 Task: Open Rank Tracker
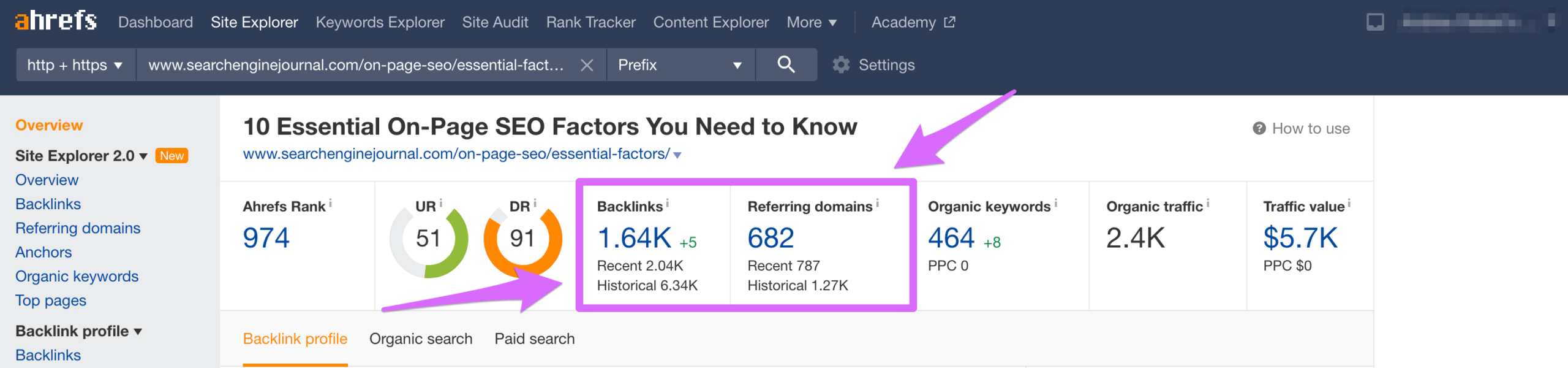point(590,22)
